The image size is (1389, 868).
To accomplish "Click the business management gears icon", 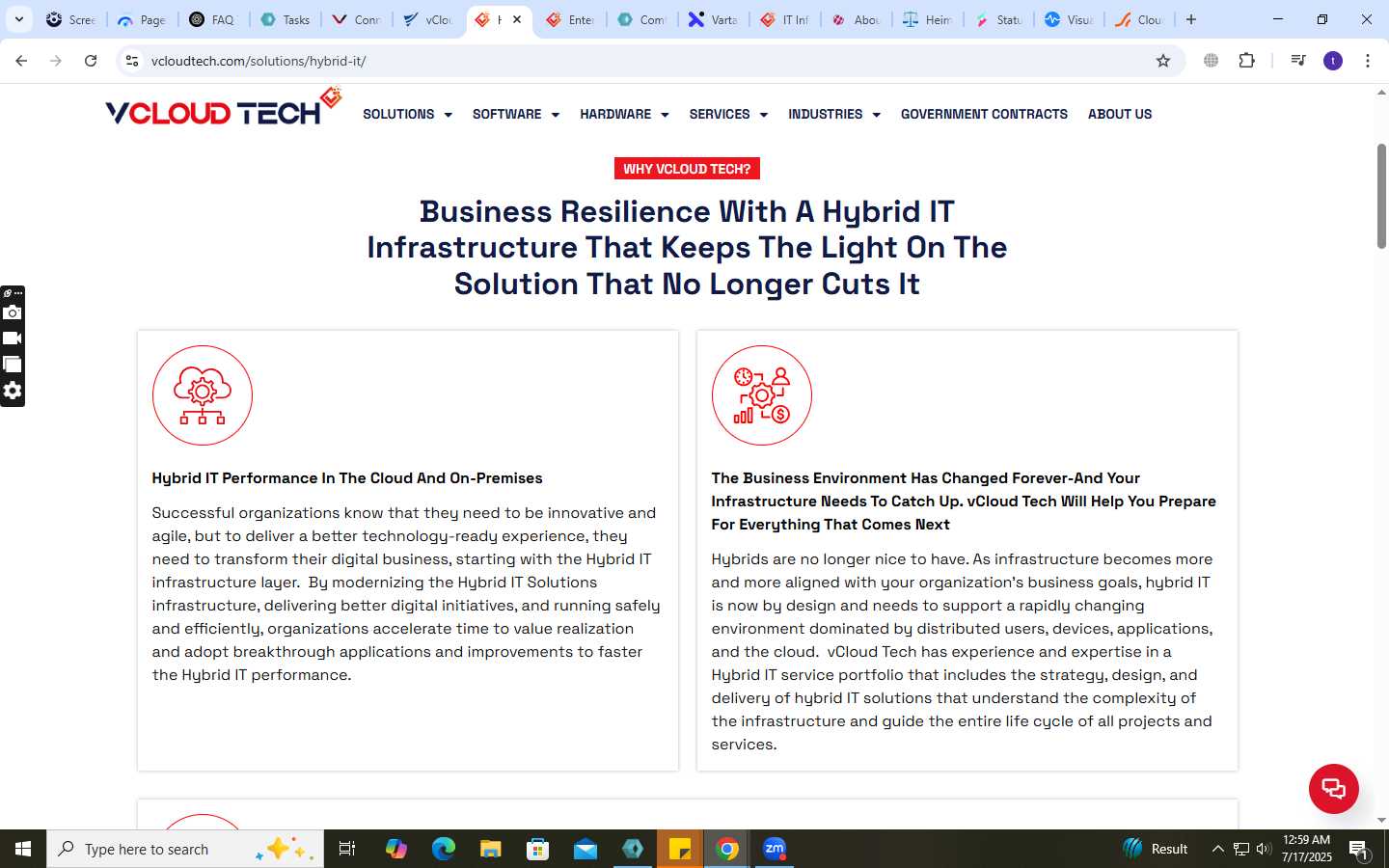I will point(762,395).
